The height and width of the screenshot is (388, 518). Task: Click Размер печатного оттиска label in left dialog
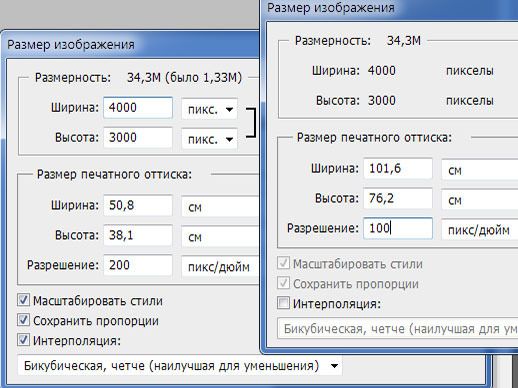point(114,174)
